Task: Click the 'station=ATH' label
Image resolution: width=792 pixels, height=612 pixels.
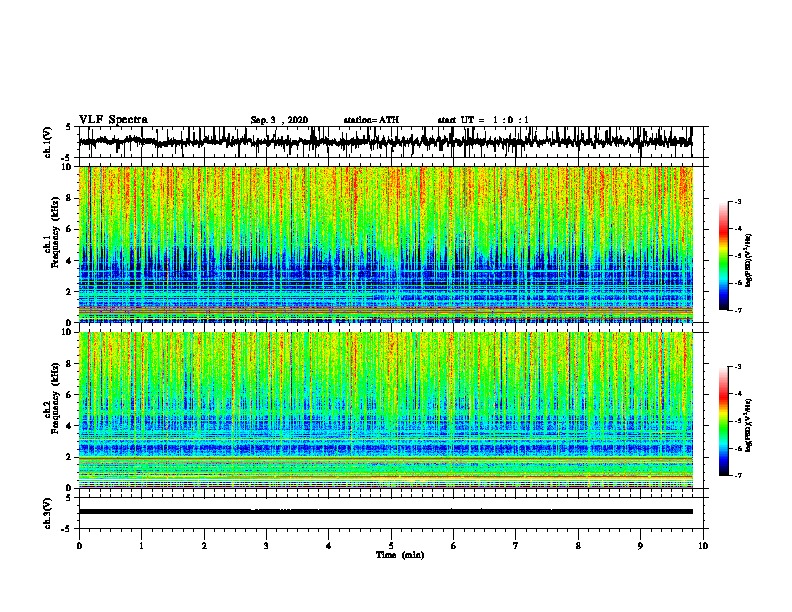Action: [371, 120]
